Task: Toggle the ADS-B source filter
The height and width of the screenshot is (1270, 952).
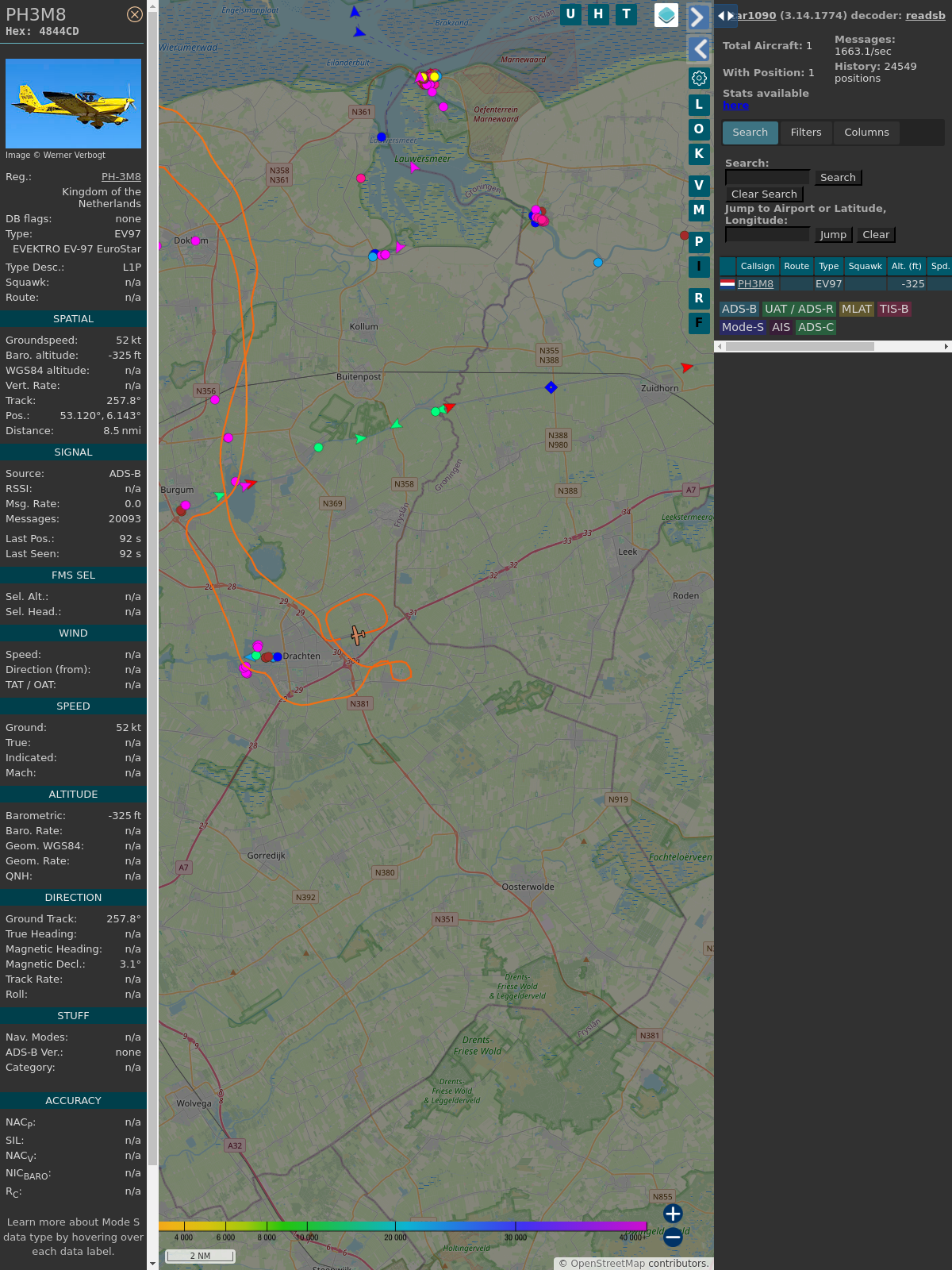Action: [739, 310]
